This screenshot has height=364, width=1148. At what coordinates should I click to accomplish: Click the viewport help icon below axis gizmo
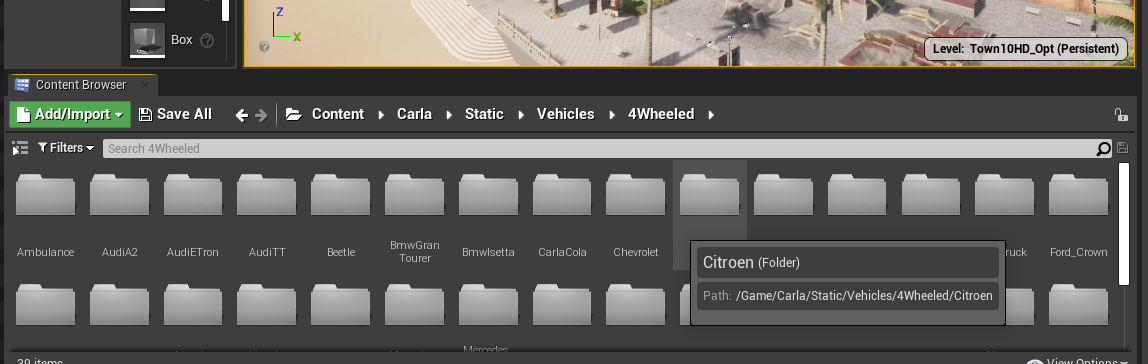click(x=264, y=46)
